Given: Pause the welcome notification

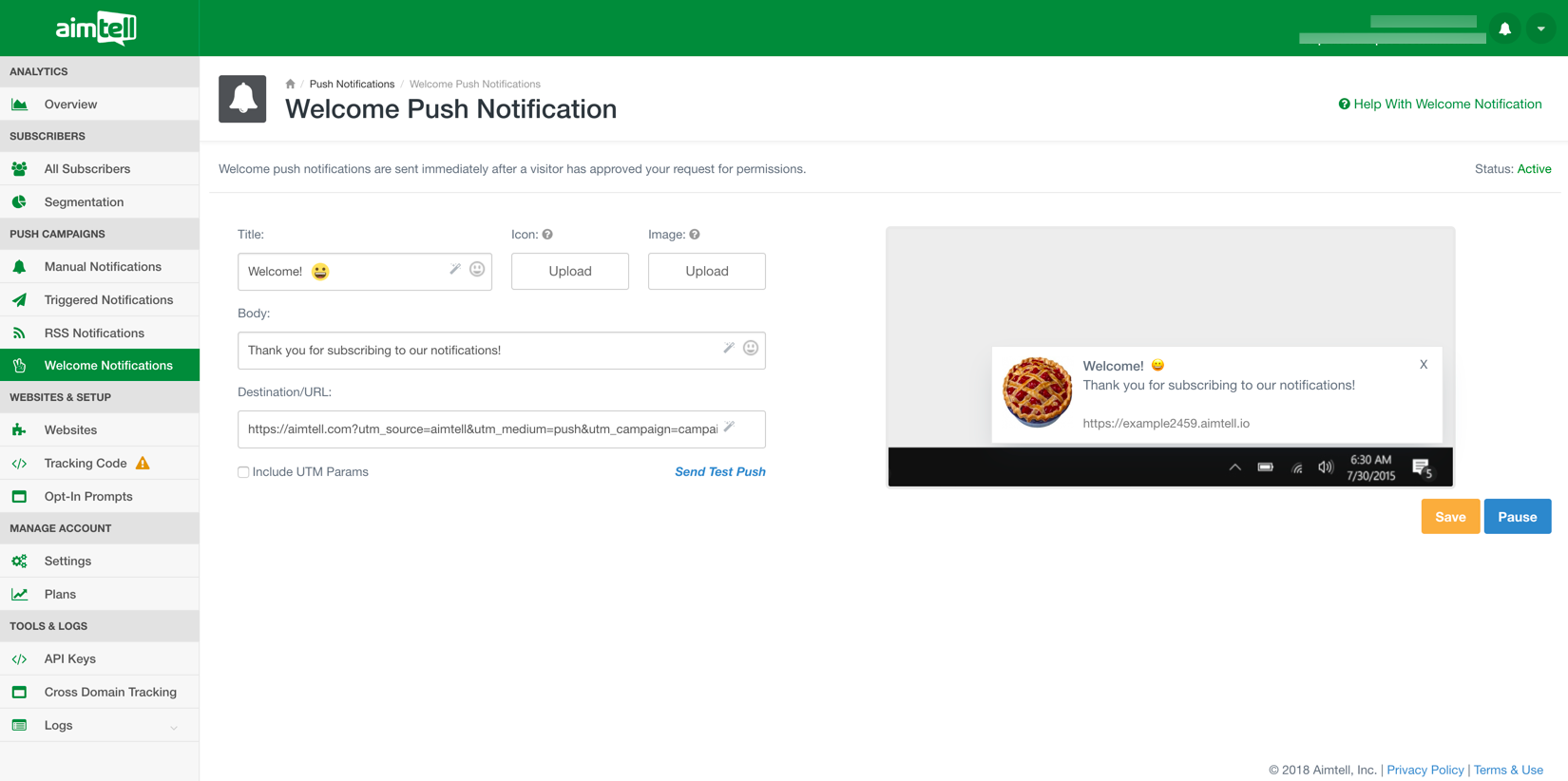Looking at the screenshot, I should (x=1517, y=517).
